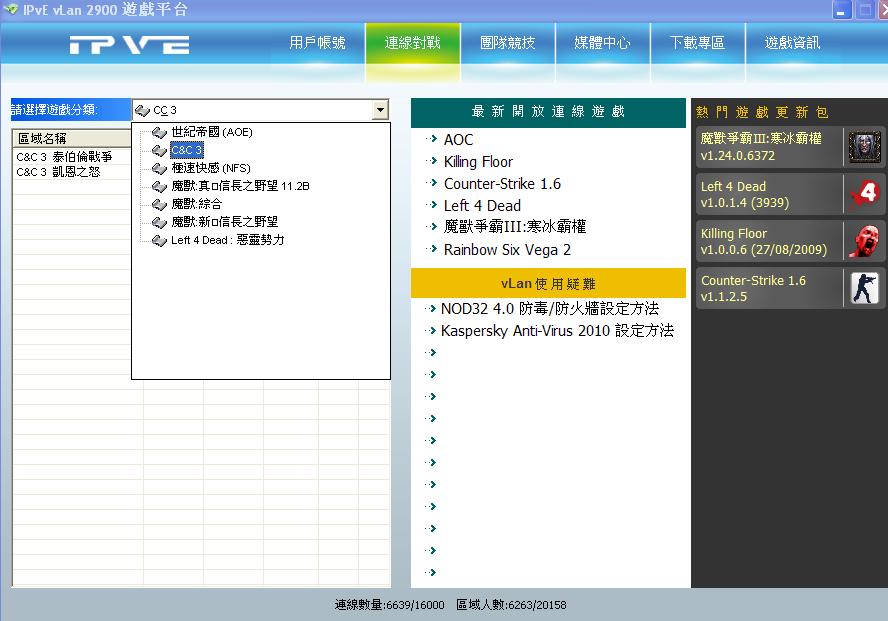
Task: Click the 連線數量:6639/16000 status text
Action: [389, 605]
